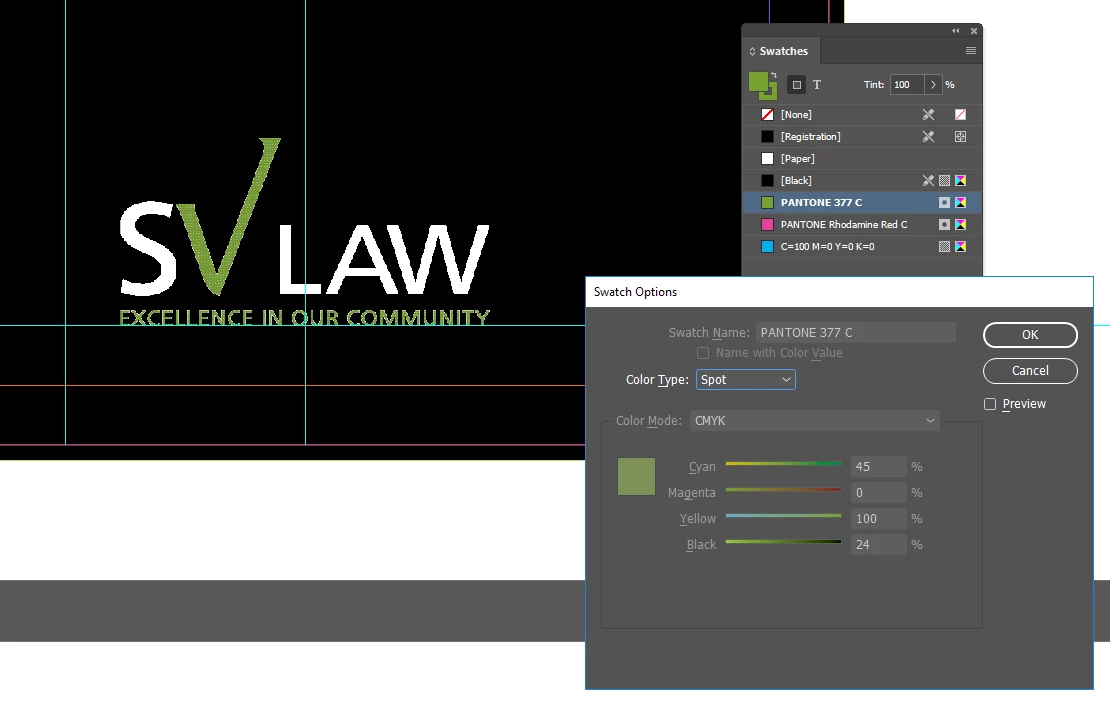Click the Magenta percentage field
Image resolution: width=1110 pixels, height=708 pixels.
[879, 493]
